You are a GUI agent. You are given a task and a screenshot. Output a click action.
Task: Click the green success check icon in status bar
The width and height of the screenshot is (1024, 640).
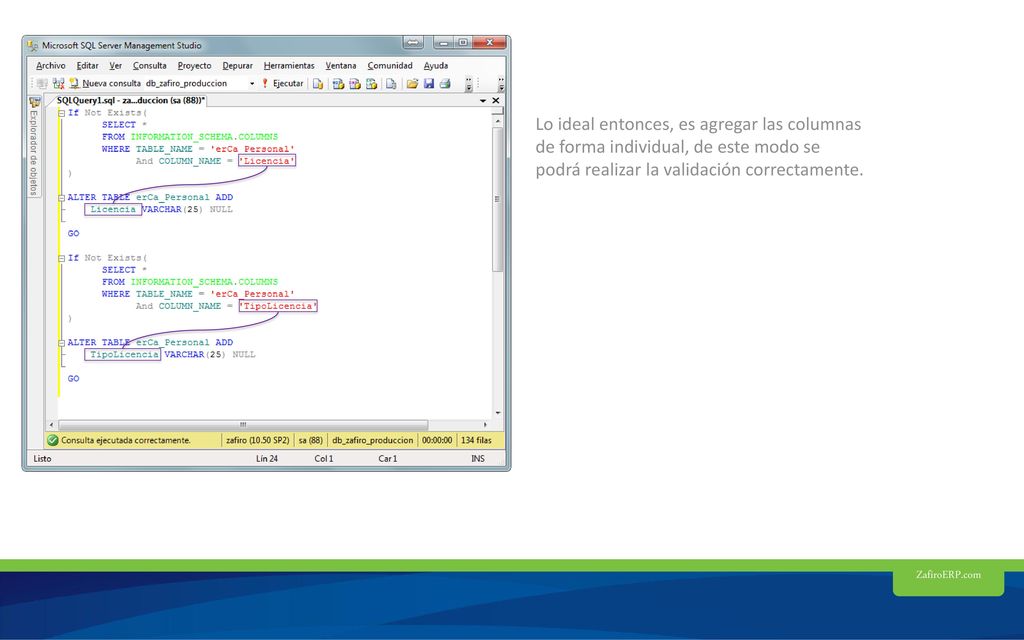pos(53,440)
